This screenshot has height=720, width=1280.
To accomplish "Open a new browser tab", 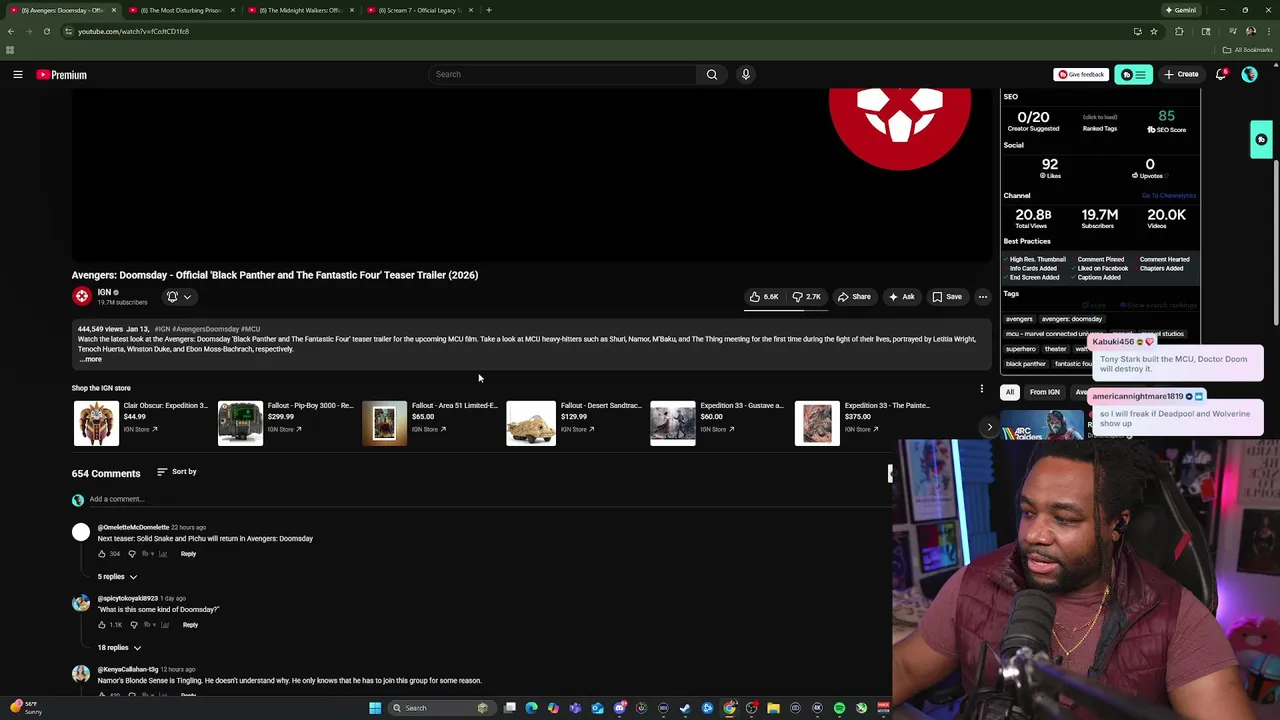I will [488, 10].
